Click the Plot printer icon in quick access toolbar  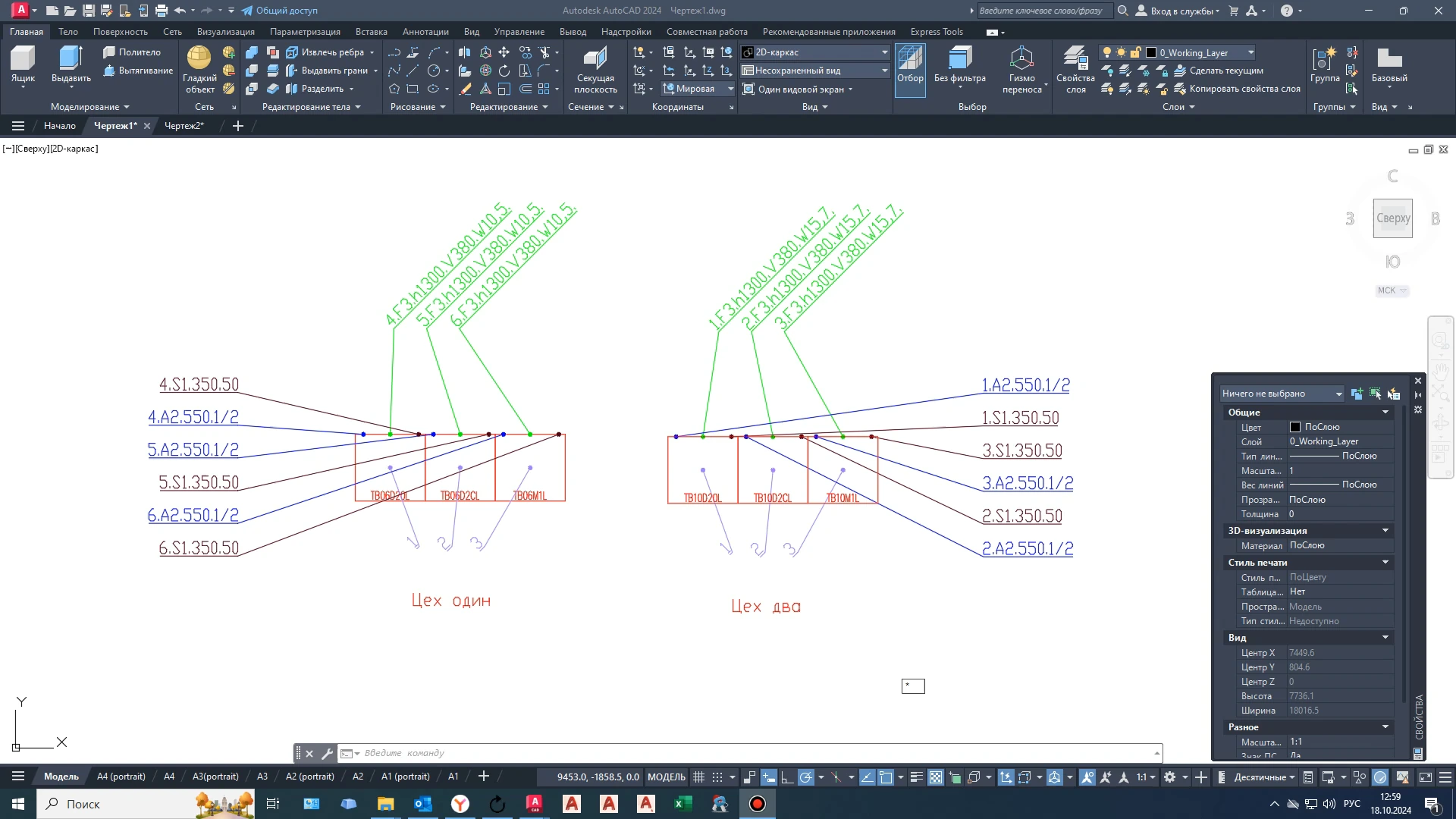click(162, 11)
